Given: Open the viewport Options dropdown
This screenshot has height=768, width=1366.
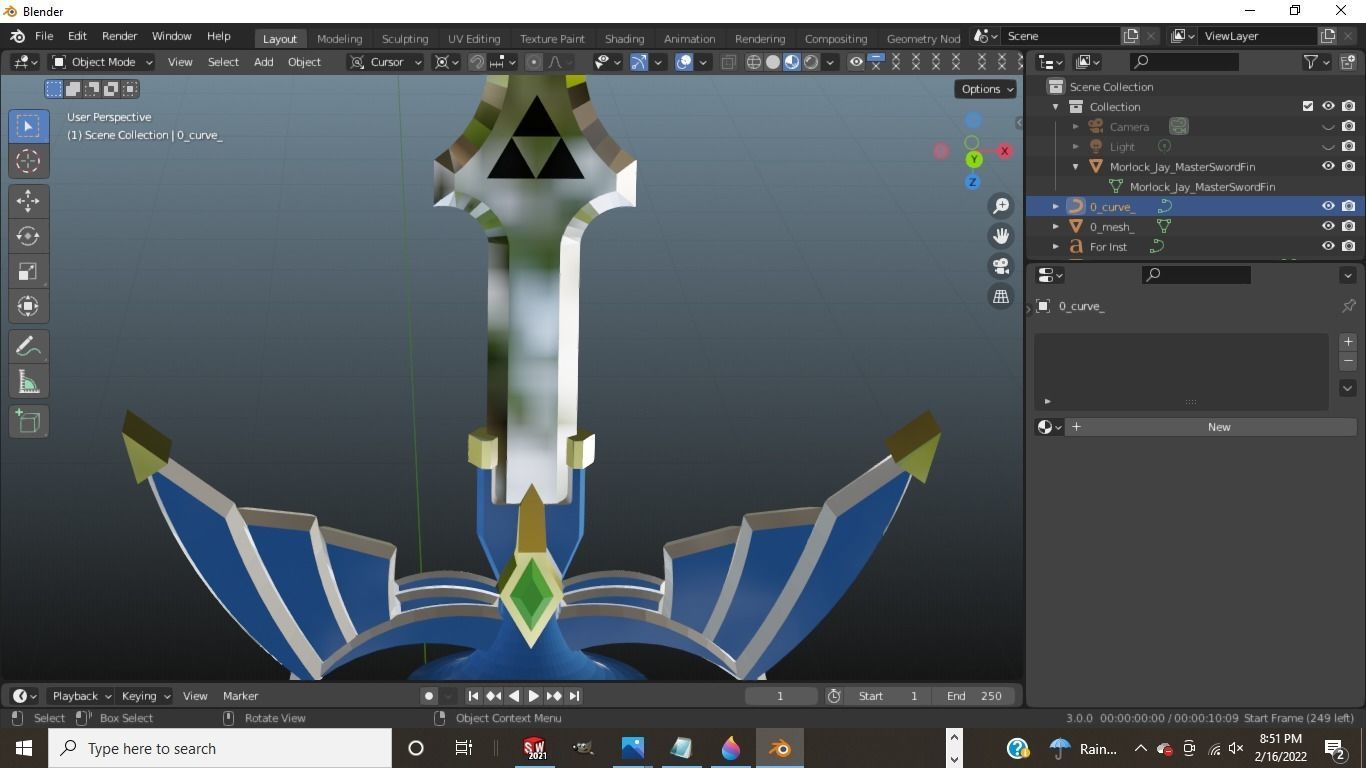Looking at the screenshot, I should click(986, 88).
